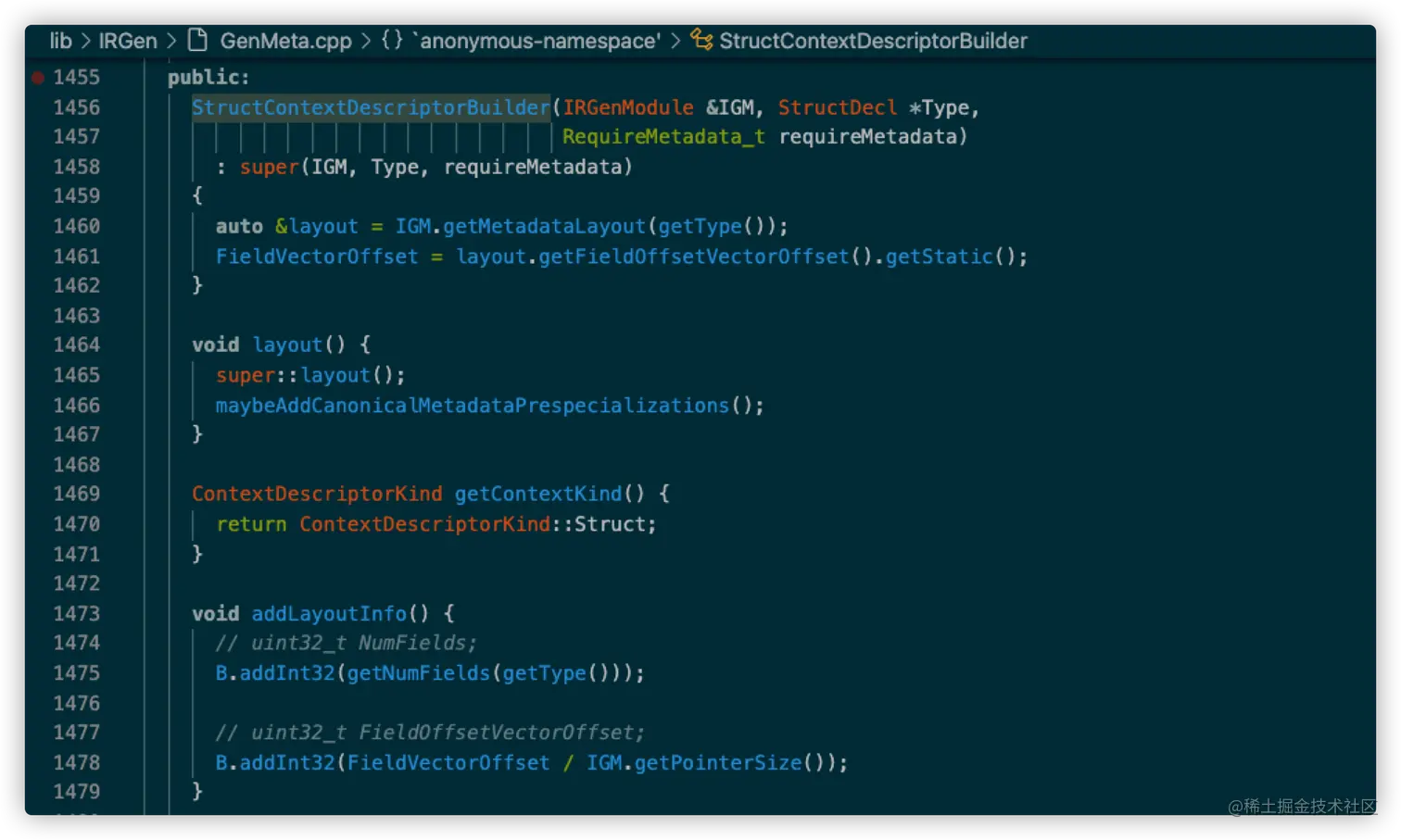The height and width of the screenshot is (840, 1401).
Task: Expand chevron after lib in breadcrumb
Action: (x=85, y=41)
